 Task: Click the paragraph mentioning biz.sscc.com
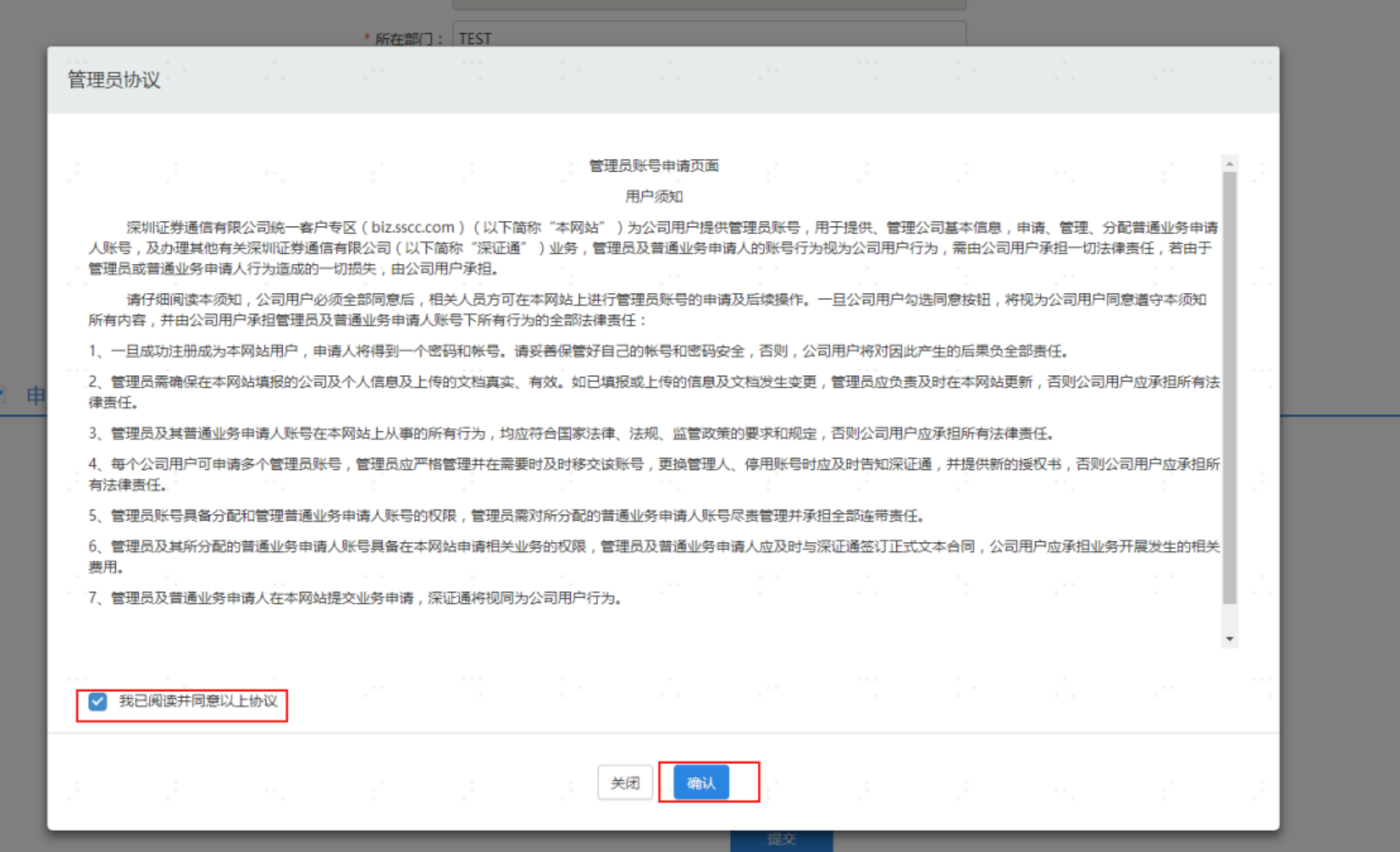pos(653,248)
